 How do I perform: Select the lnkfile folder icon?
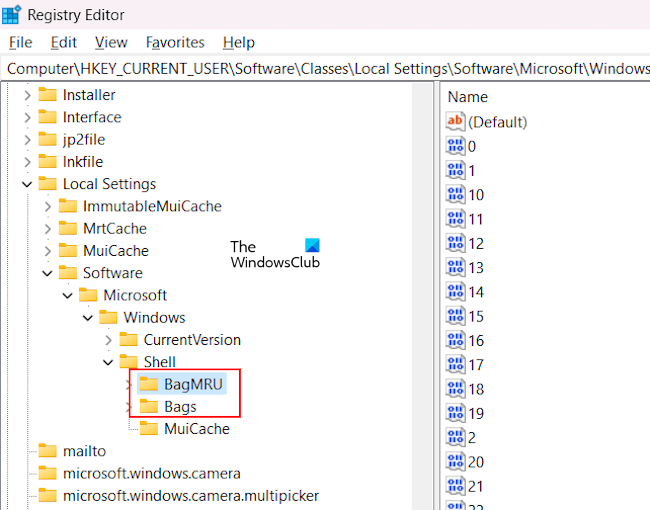click(x=47, y=161)
